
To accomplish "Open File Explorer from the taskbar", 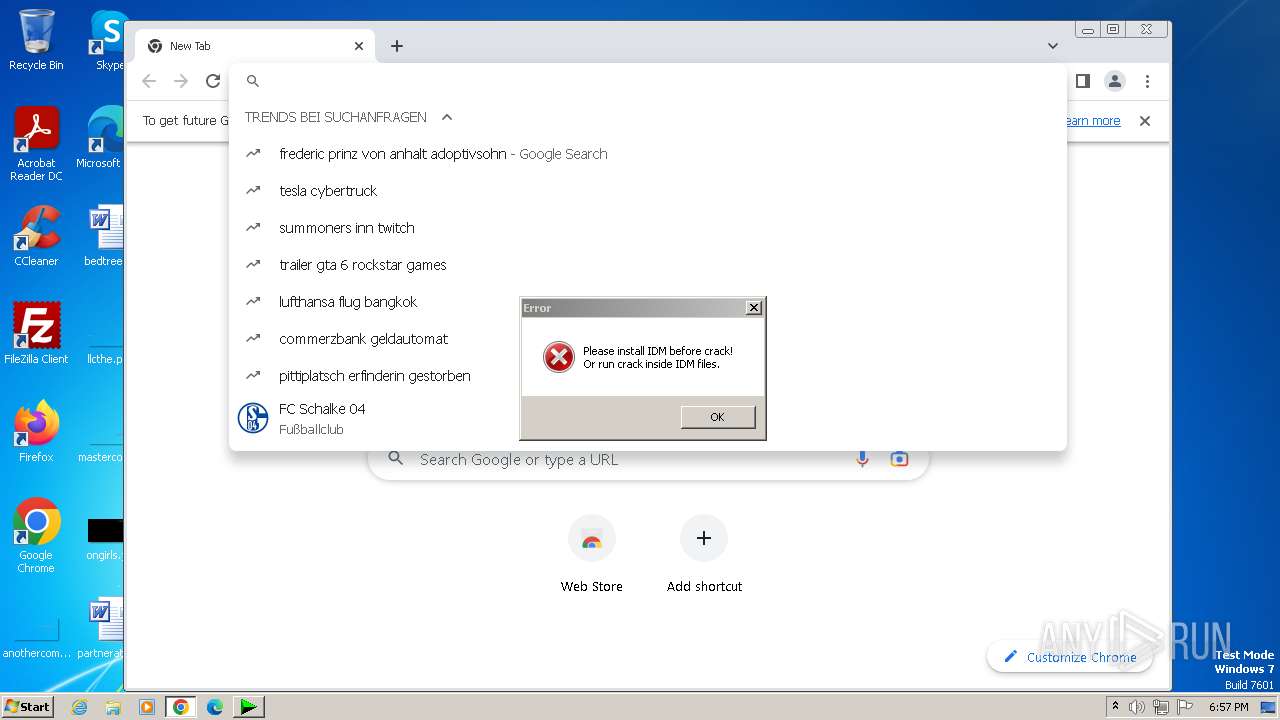I will [113, 707].
